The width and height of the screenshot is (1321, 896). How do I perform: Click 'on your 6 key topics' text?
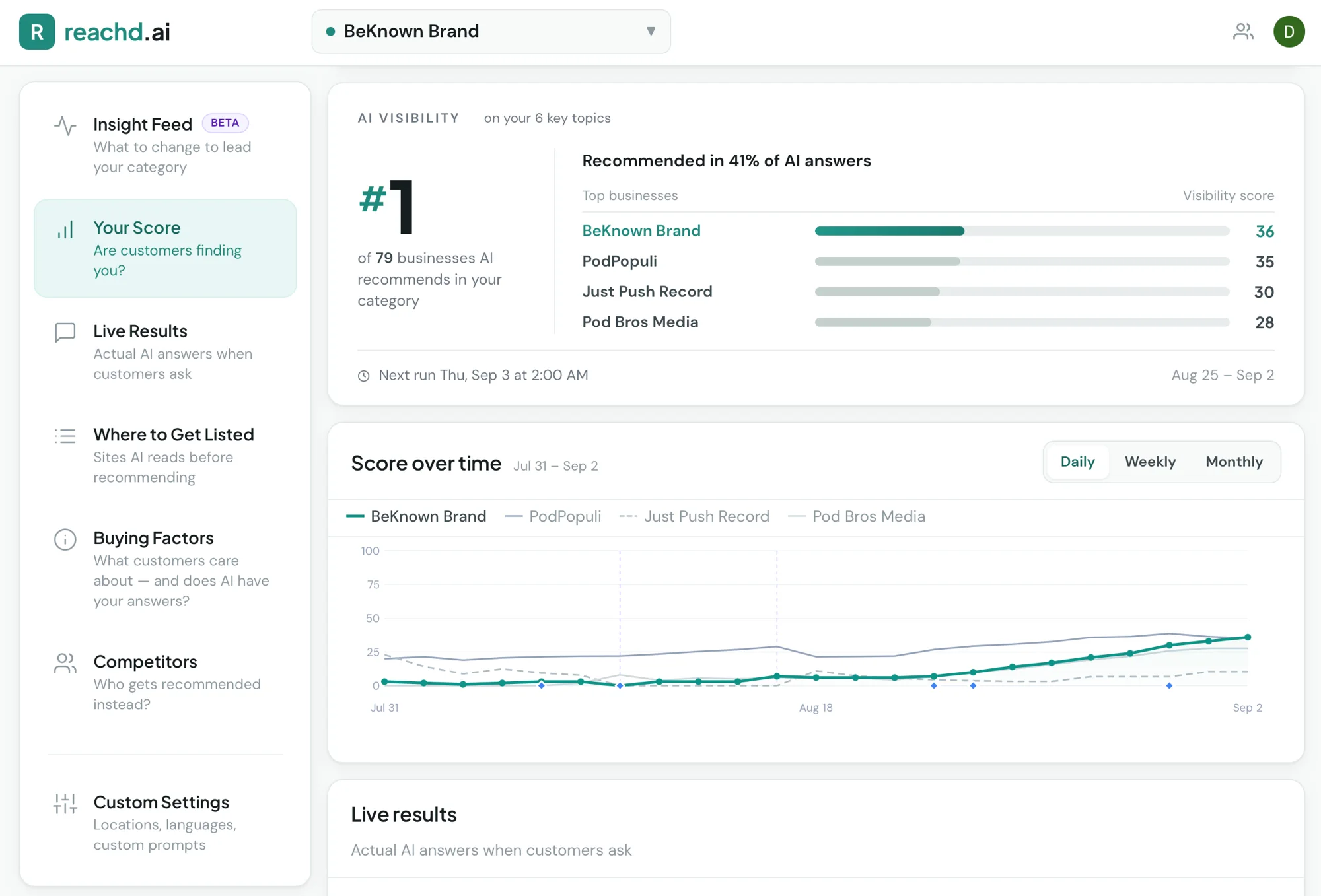tap(547, 118)
